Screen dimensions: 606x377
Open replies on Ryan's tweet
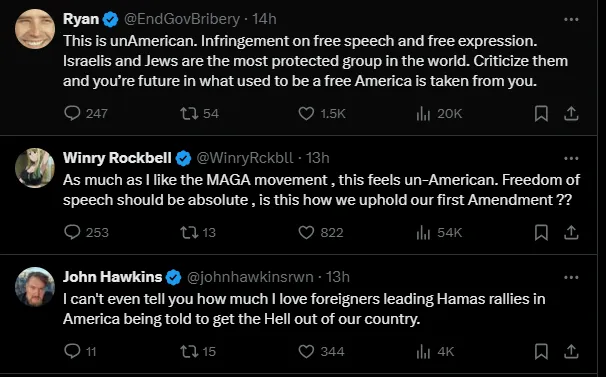86,113
